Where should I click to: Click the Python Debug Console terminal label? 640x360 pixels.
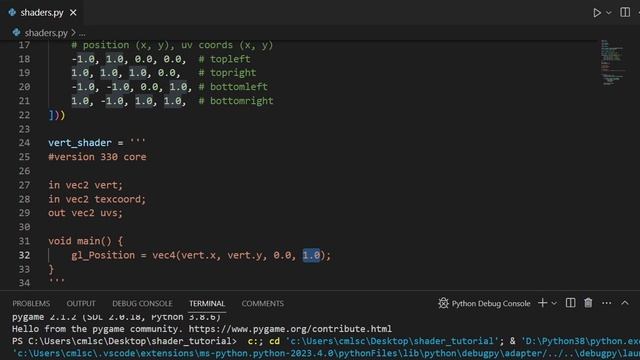(491, 303)
